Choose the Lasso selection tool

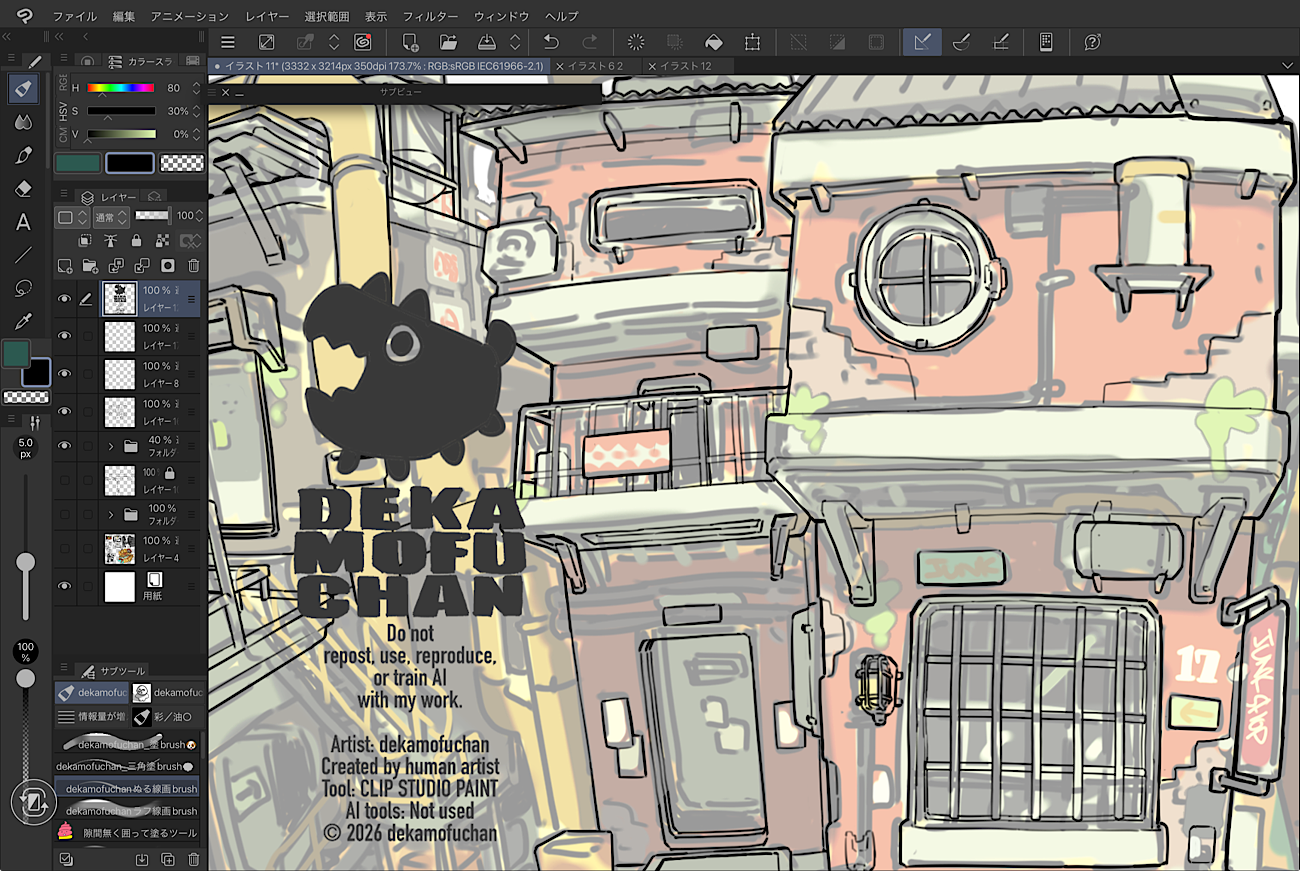(24, 288)
